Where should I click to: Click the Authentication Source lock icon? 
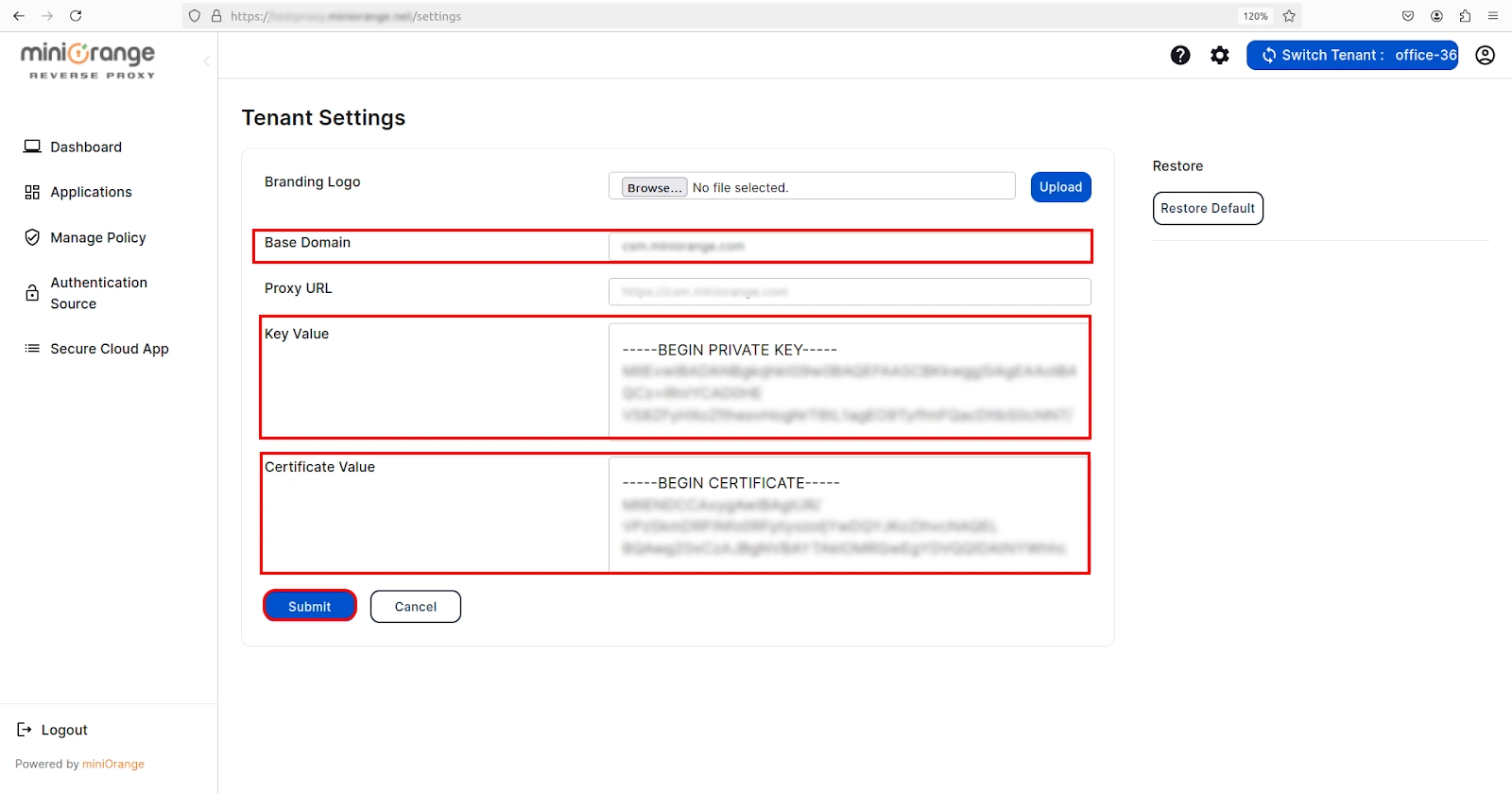pyautogui.click(x=32, y=293)
